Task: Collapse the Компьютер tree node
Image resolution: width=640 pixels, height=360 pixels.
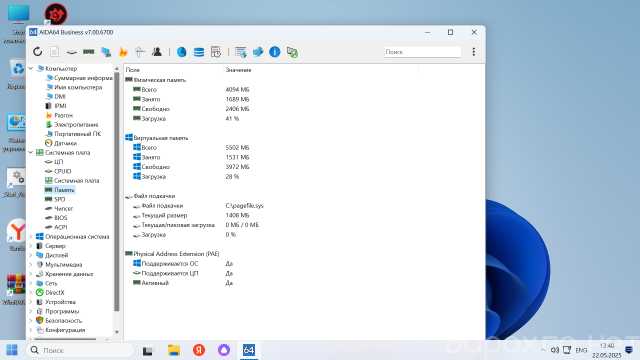Action: (31, 69)
